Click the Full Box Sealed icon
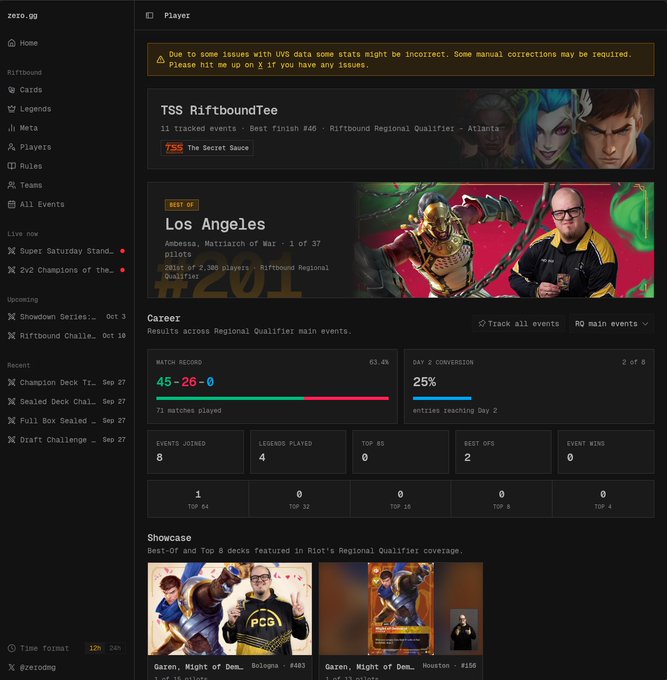 (x=12, y=421)
